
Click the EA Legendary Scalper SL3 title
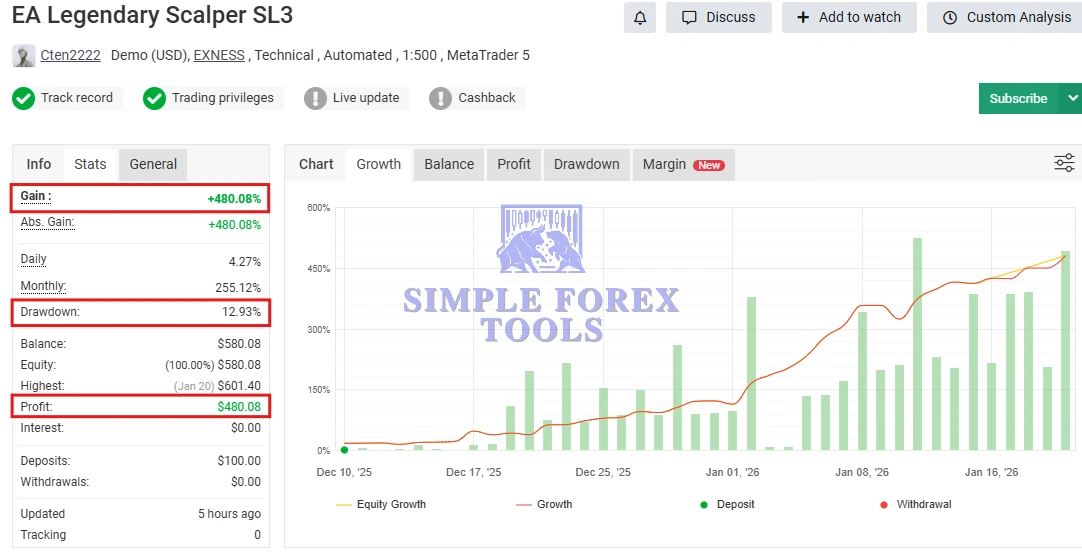pyautogui.click(x=153, y=15)
